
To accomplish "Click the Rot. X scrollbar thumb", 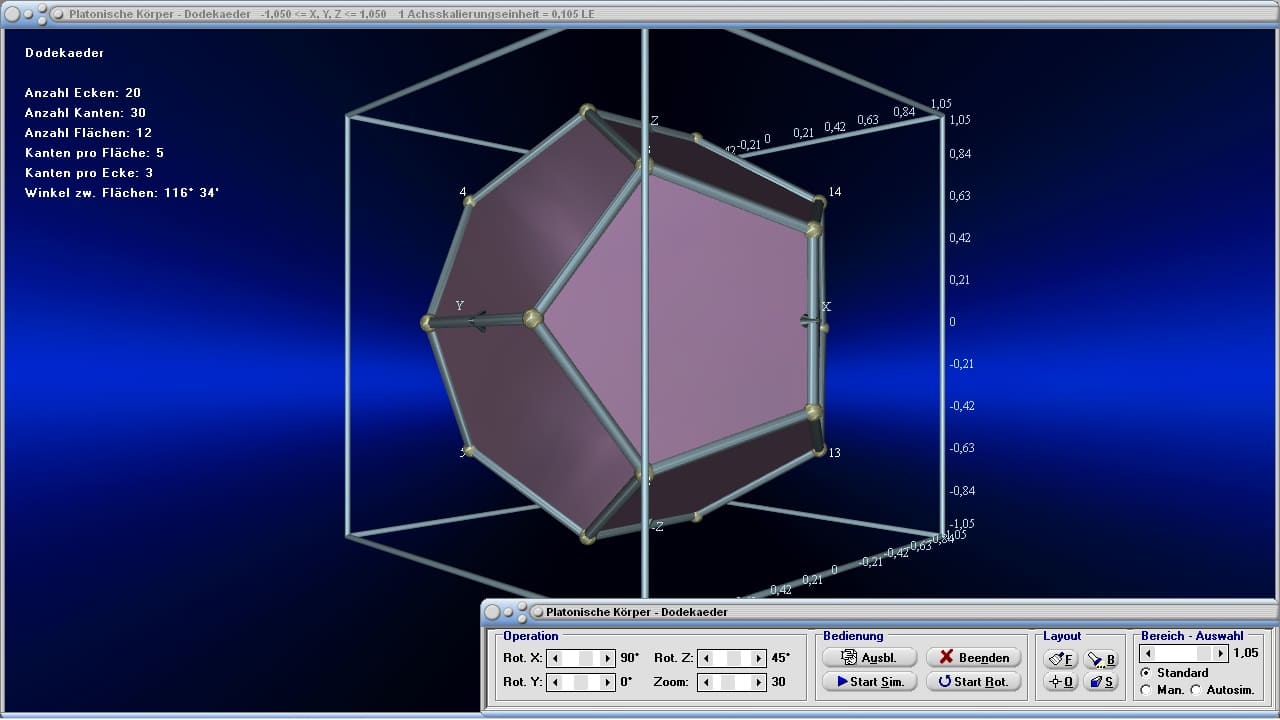I will tap(588, 658).
